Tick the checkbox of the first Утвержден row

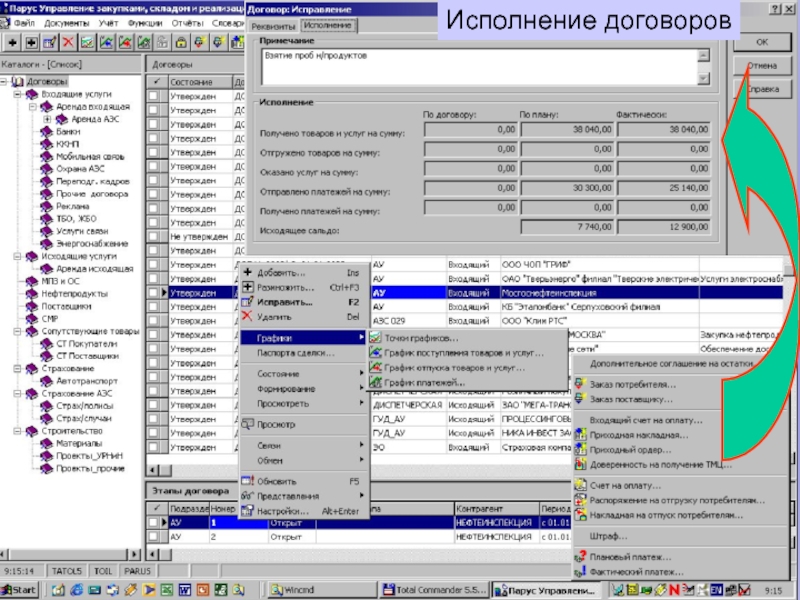point(154,97)
